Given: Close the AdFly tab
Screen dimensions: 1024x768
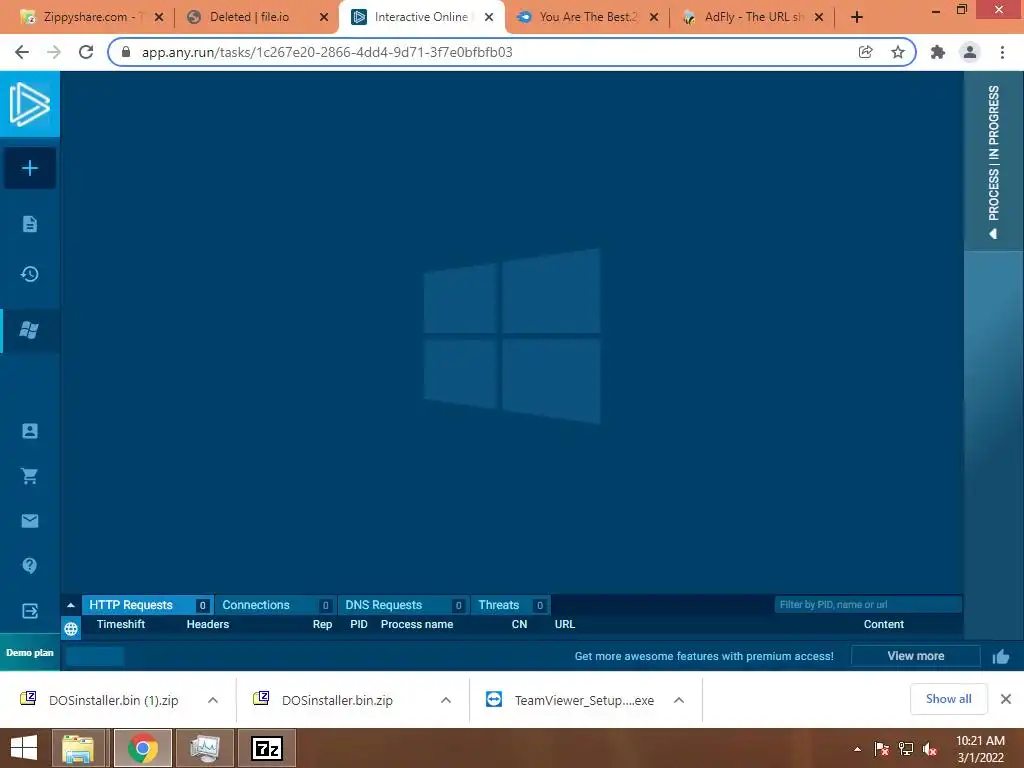Looking at the screenshot, I should (x=818, y=17).
